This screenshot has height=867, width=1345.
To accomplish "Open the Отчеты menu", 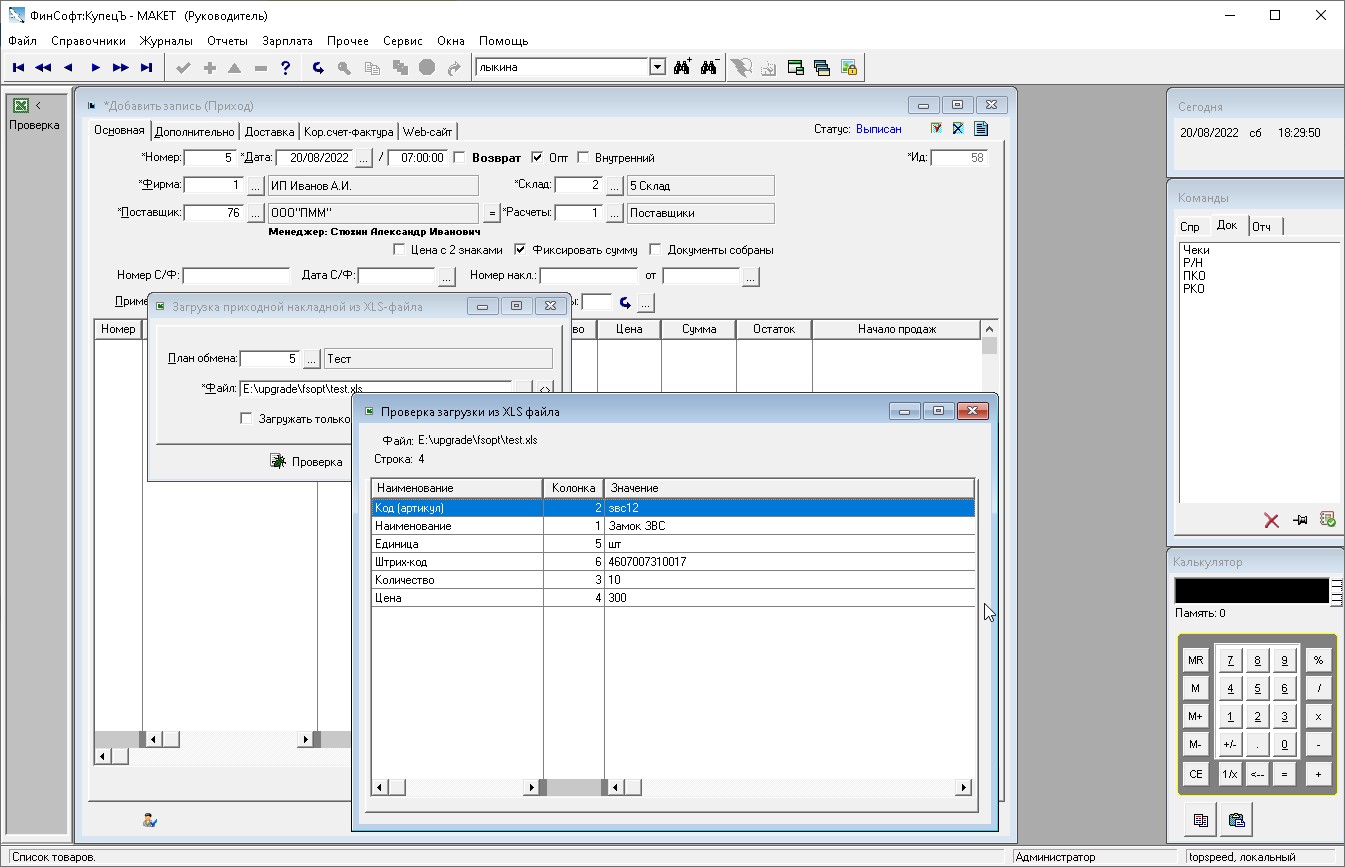I will pyautogui.click(x=227, y=41).
